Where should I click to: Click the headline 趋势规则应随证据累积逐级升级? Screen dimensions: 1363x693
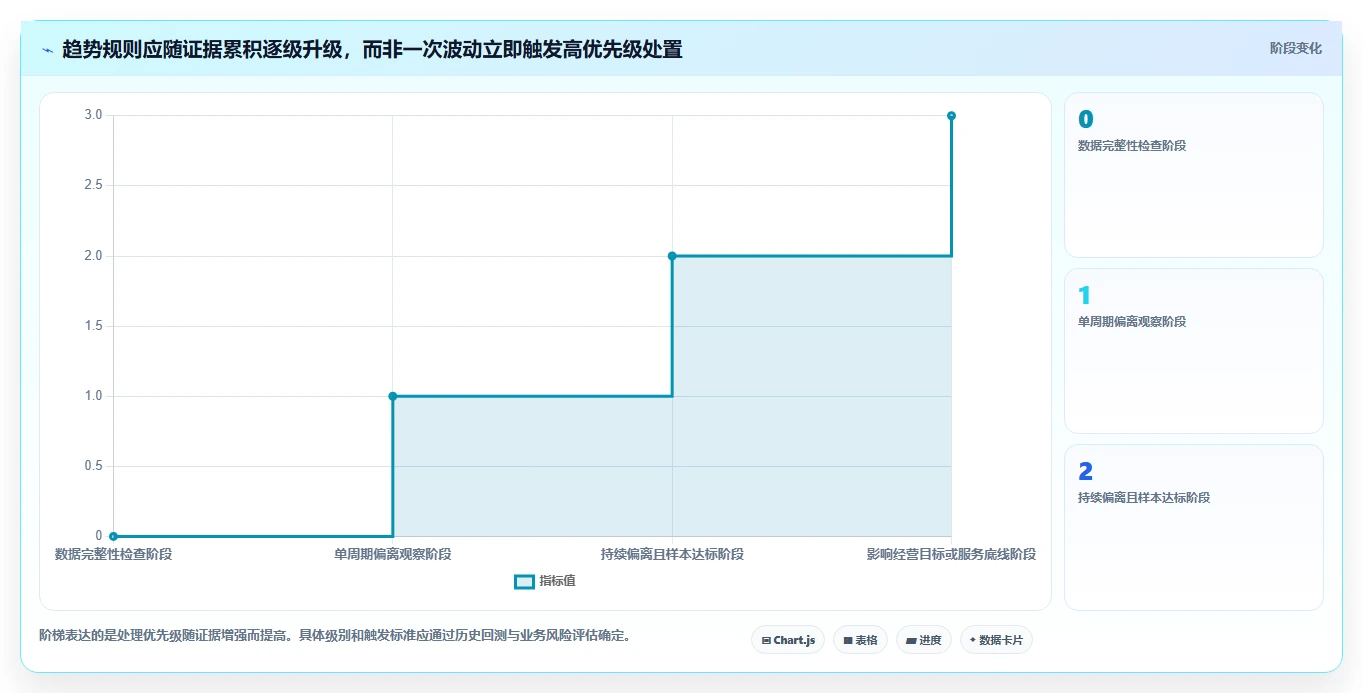pos(202,49)
